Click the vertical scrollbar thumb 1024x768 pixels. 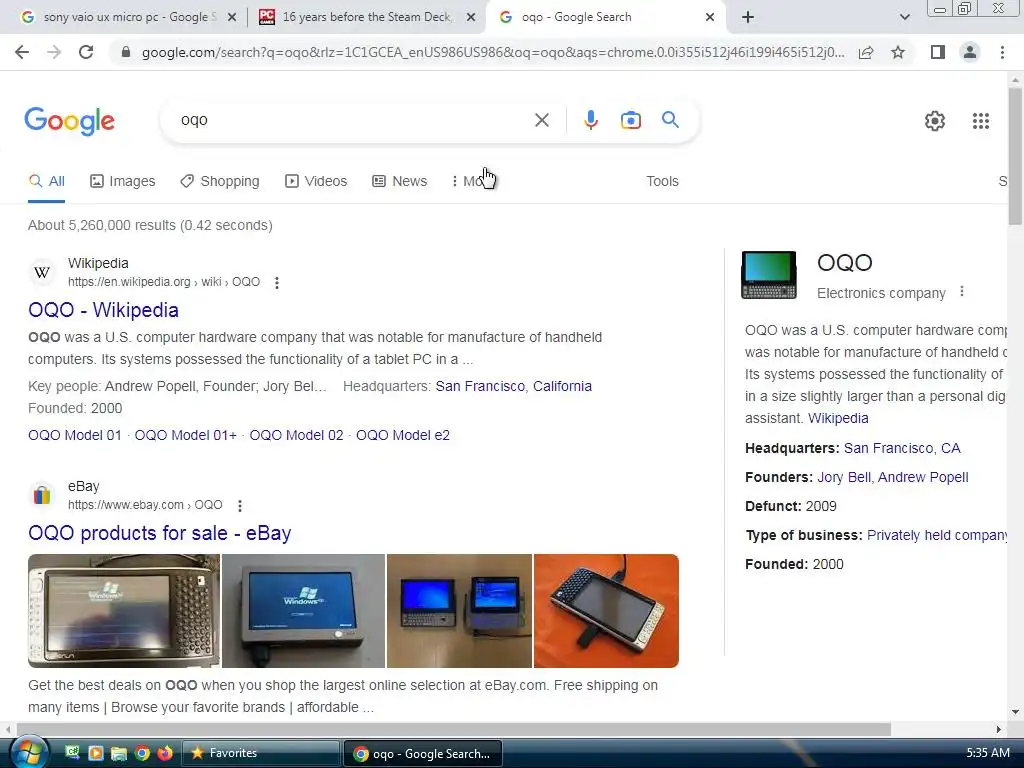1015,155
